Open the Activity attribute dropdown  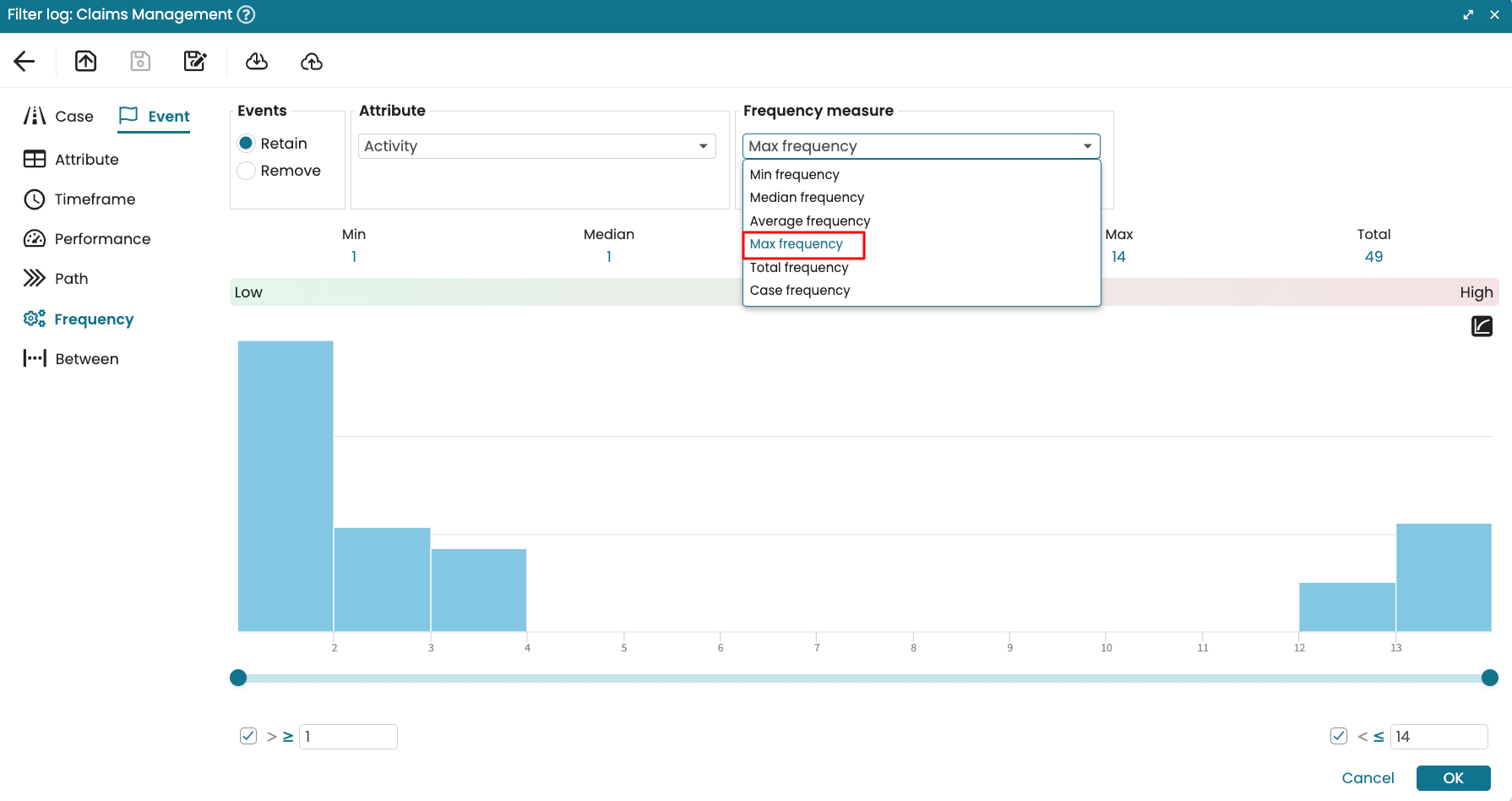537,146
